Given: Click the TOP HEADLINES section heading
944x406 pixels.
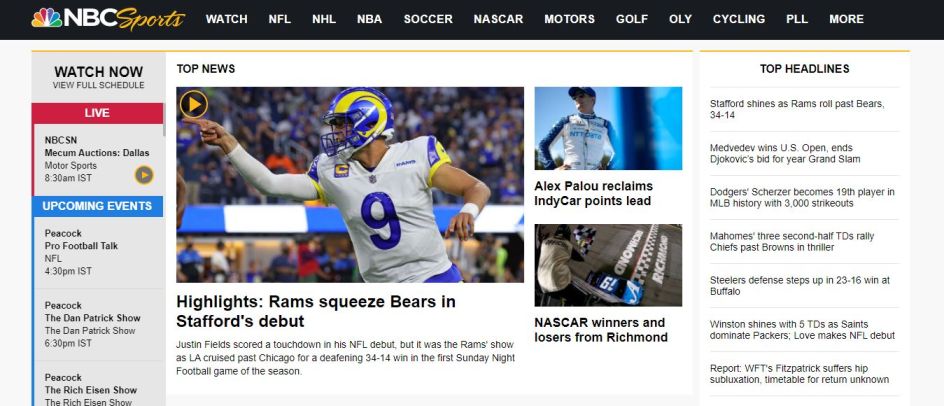Looking at the screenshot, I should coord(804,69).
